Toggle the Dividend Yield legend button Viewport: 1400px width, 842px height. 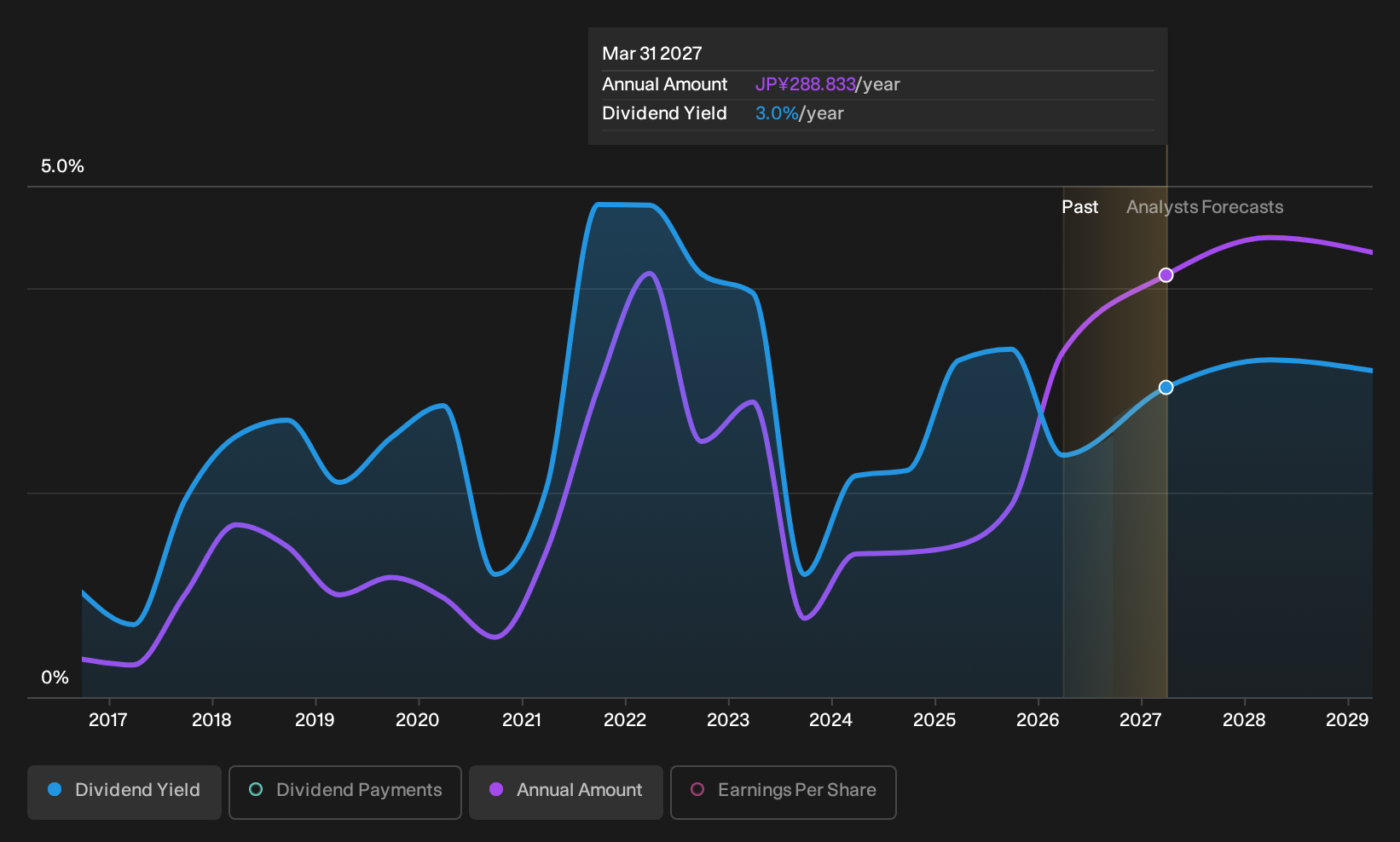[124, 792]
